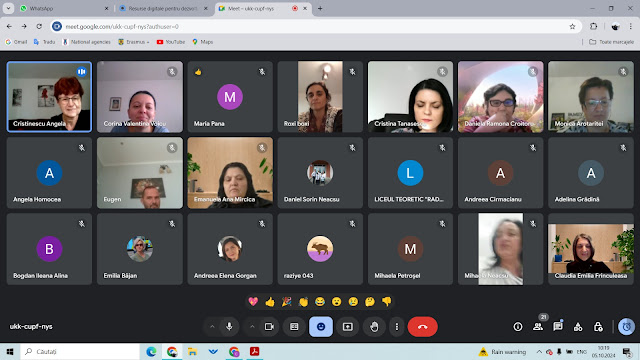The height and width of the screenshot is (360, 640).
Task: Toggle the camera button in call controls
Action: [269, 327]
